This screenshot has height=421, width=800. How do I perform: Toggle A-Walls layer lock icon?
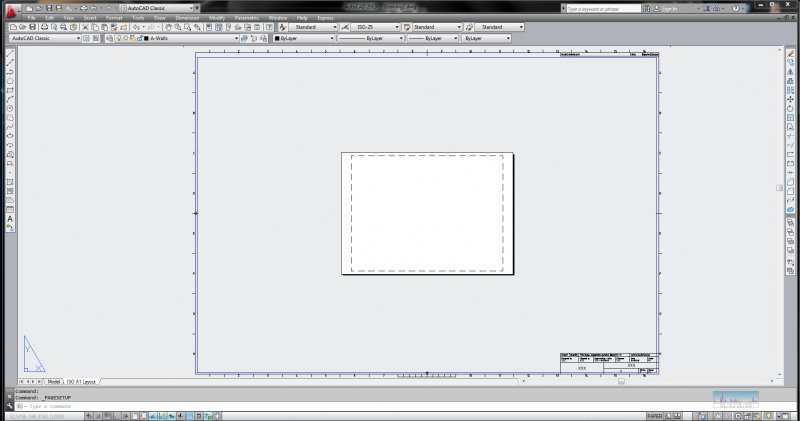[x=139, y=38]
